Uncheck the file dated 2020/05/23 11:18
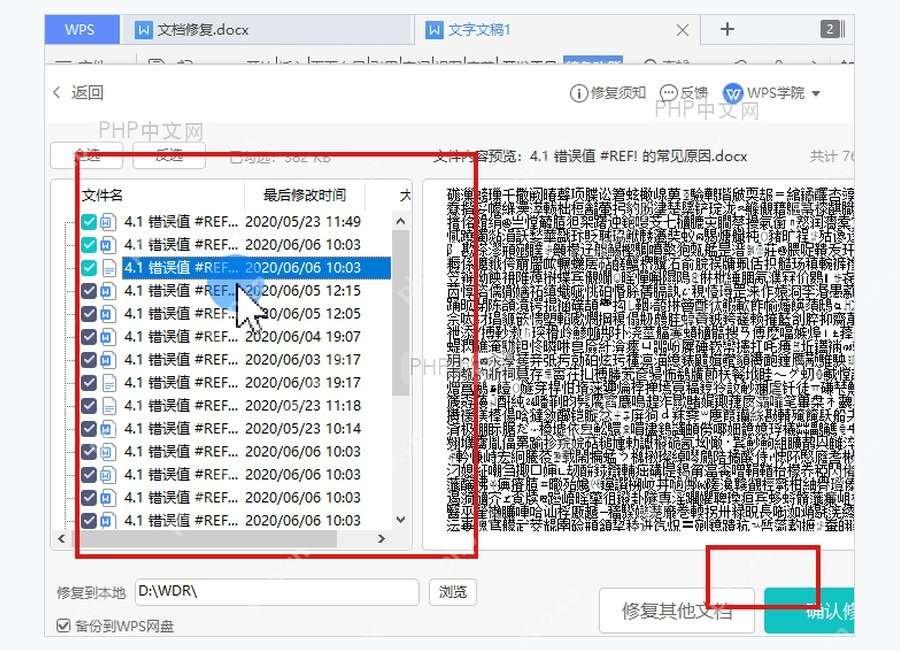This screenshot has height=651, width=900. pos(88,405)
